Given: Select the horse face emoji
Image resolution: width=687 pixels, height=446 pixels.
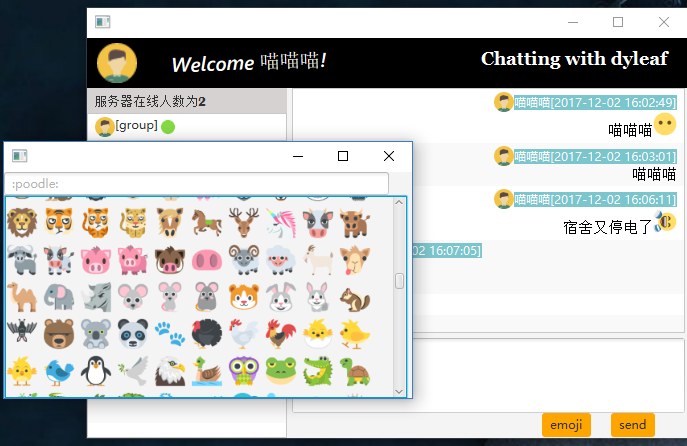Looking at the screenshot, I should (x=170, y=223).
